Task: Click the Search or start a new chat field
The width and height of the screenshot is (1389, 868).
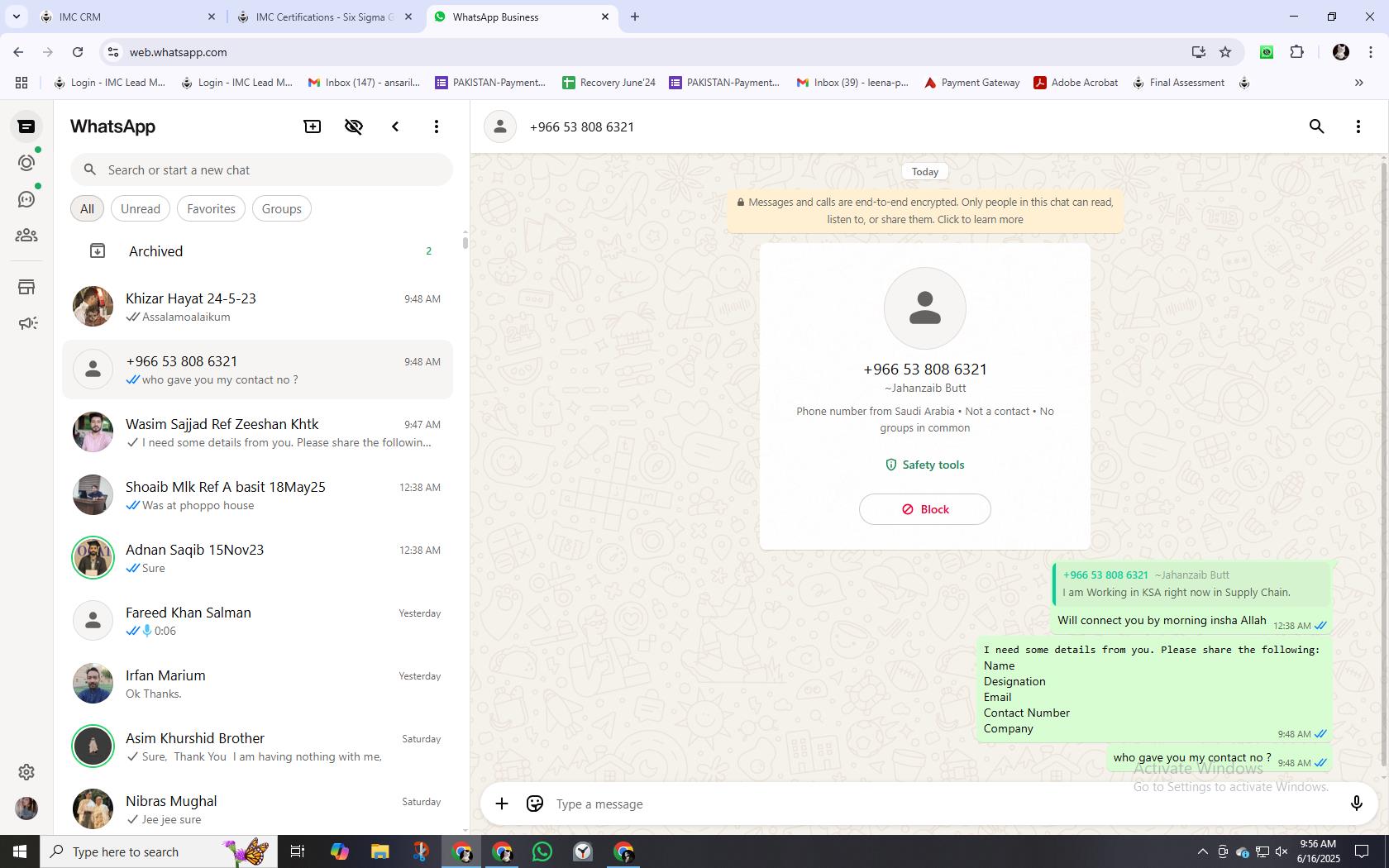Action: (261, 169)
